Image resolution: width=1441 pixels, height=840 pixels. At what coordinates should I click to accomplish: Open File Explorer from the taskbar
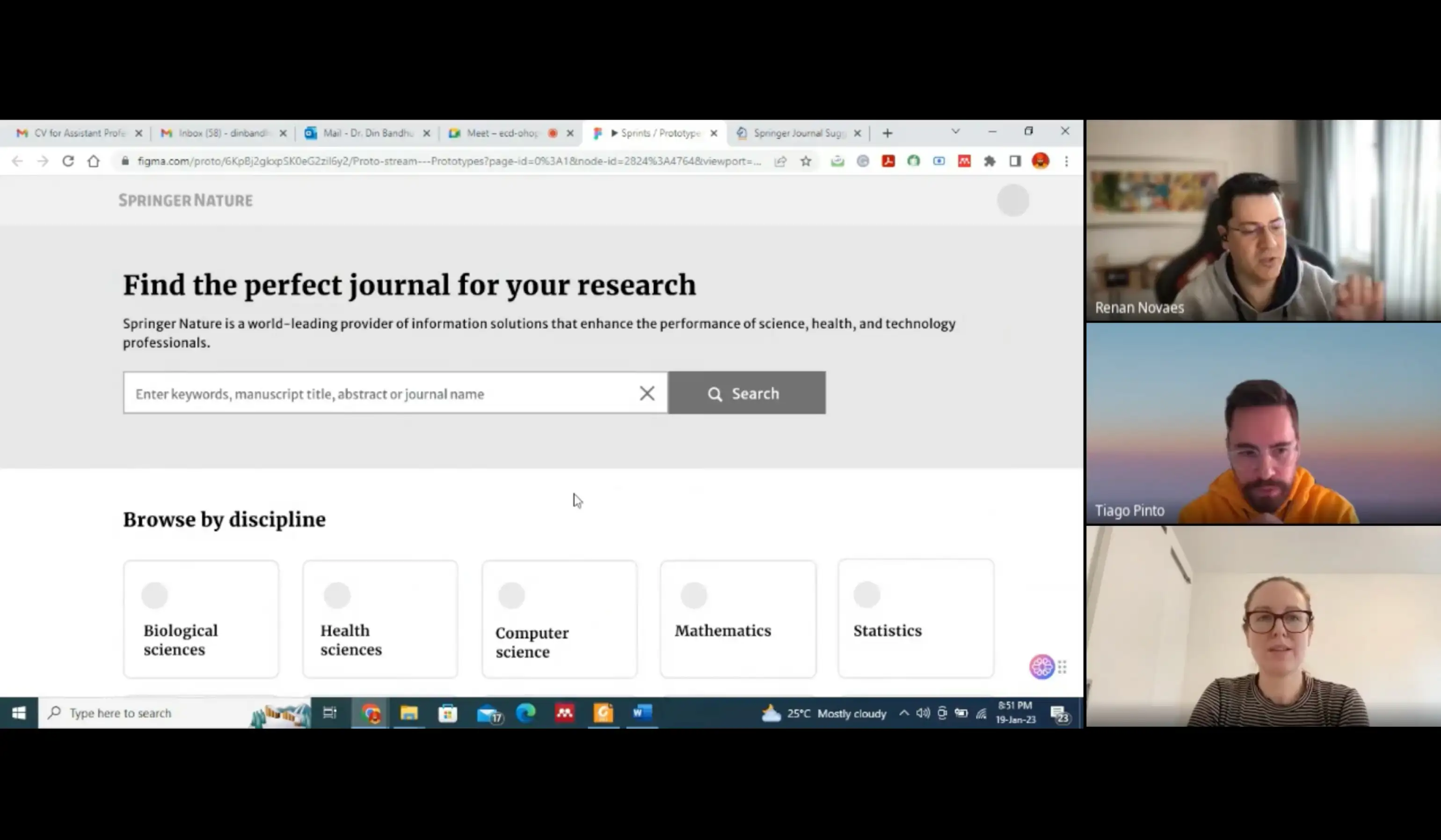[409, 713]
